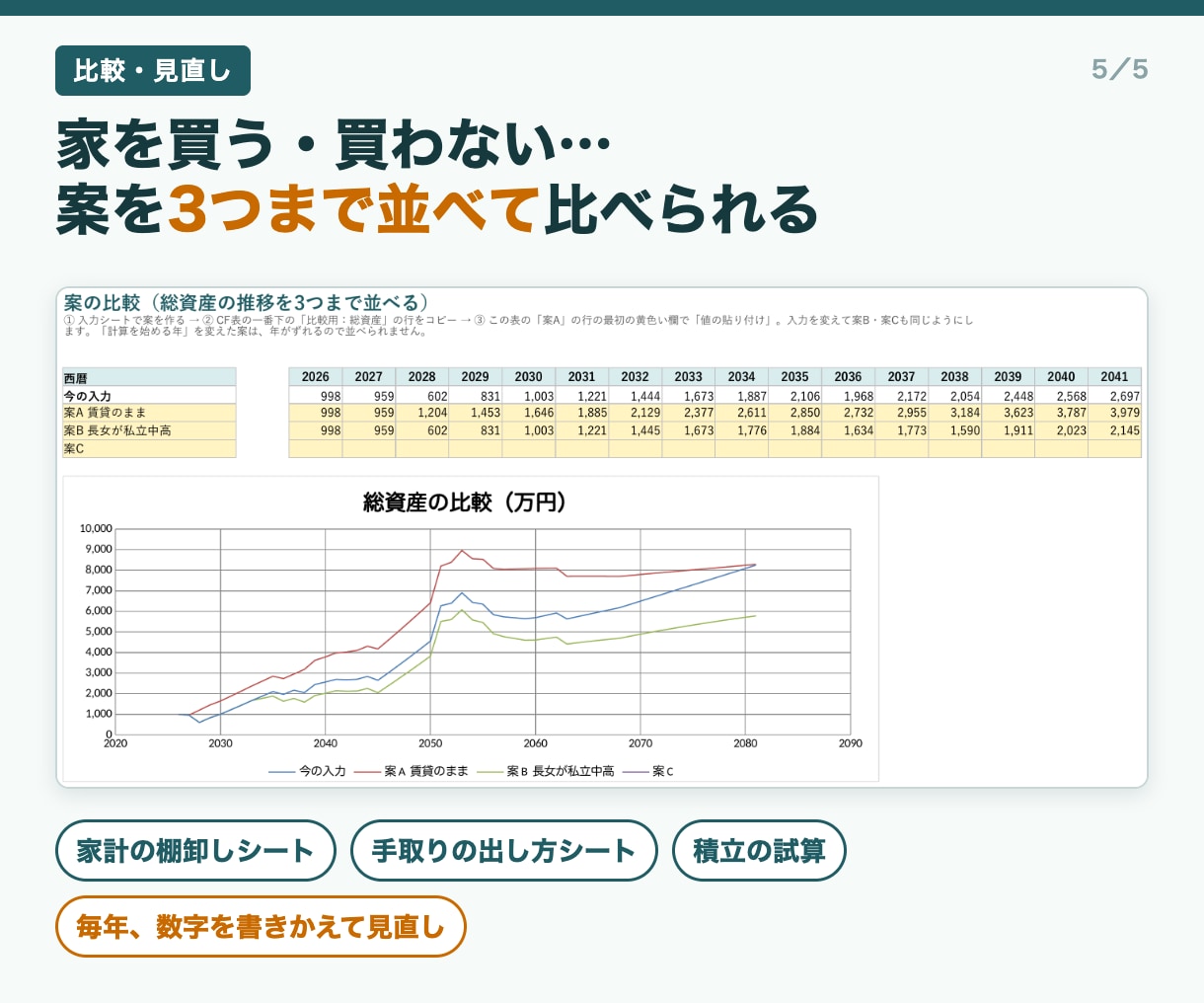Click the 2080 x-axis label

tap(745, 743)
